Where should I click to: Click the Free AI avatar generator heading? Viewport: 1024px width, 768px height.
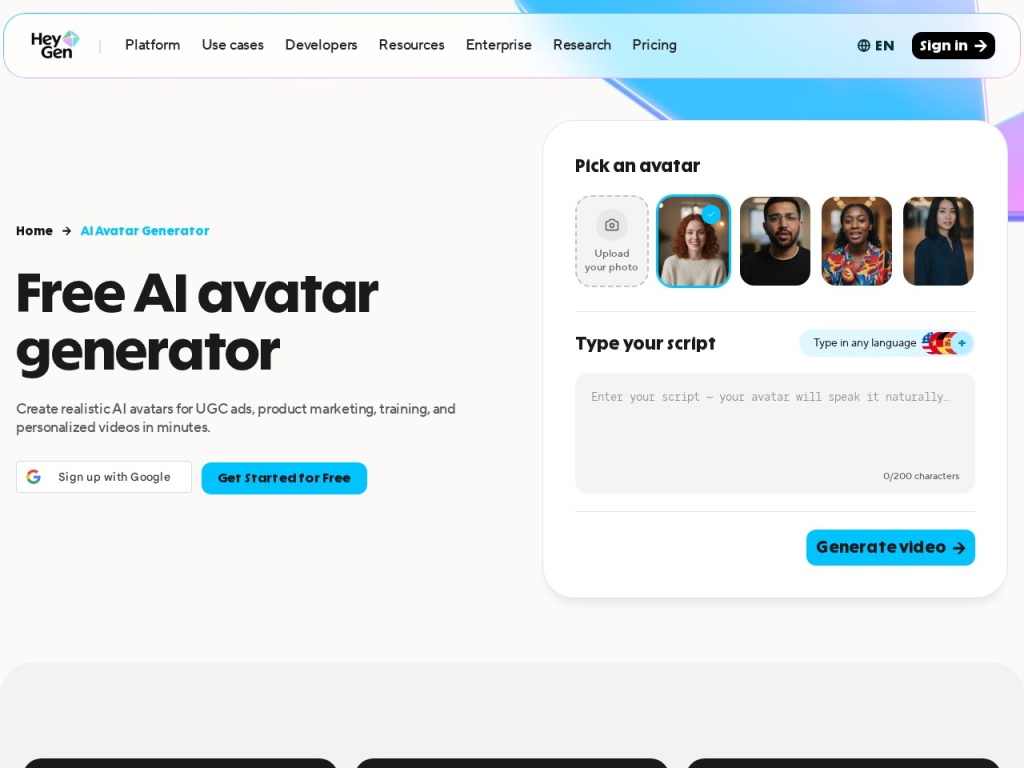(197, 323)
